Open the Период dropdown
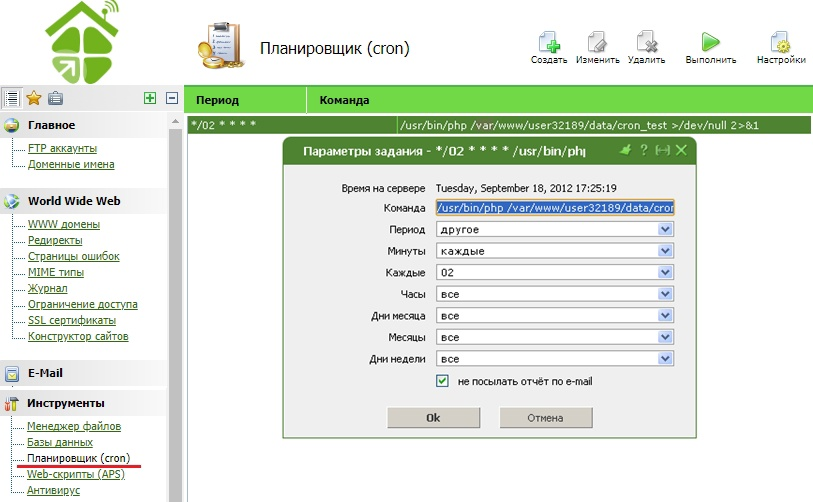Screen dimensions: 813x502 coord(665,230)
